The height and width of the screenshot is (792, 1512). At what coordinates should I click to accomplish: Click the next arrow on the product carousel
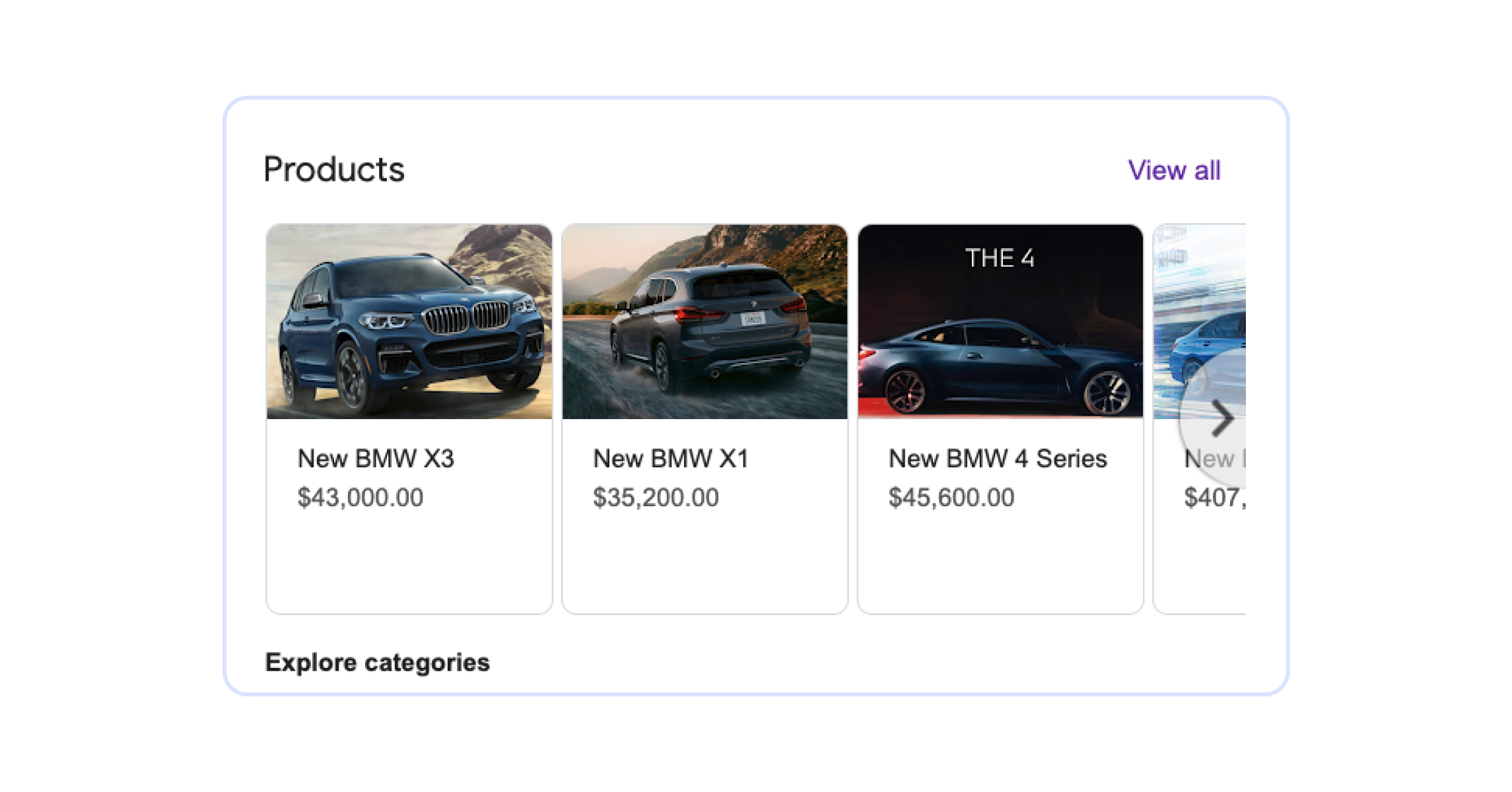pyautogui.click(x=1223, y=417)
